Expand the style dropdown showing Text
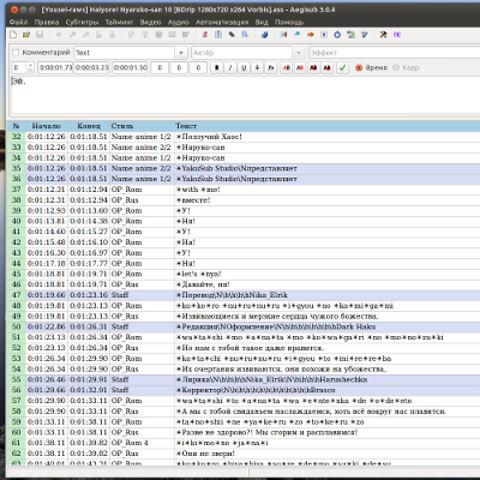Viewport: 480px width, 480px height. pyautogui.click(x=181, y=53)
